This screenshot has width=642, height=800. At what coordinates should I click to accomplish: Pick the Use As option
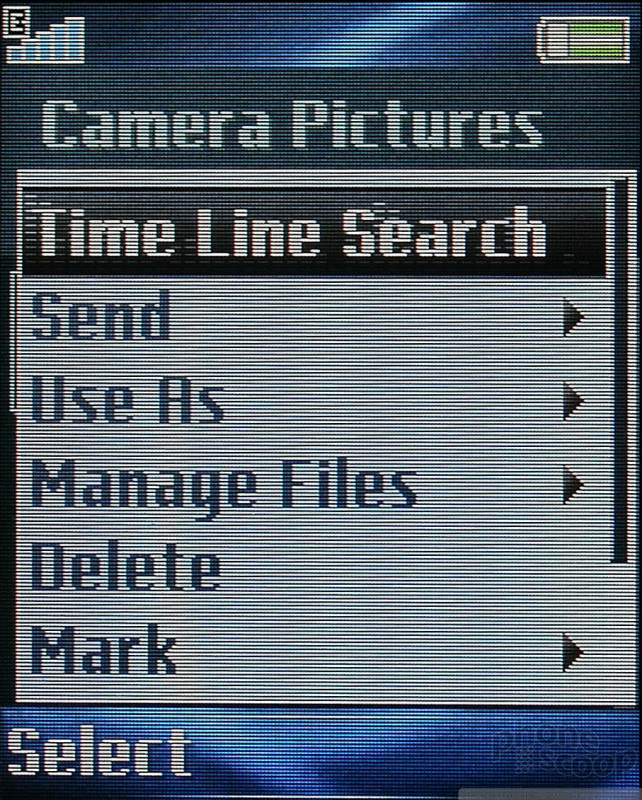tap(128, 399)
